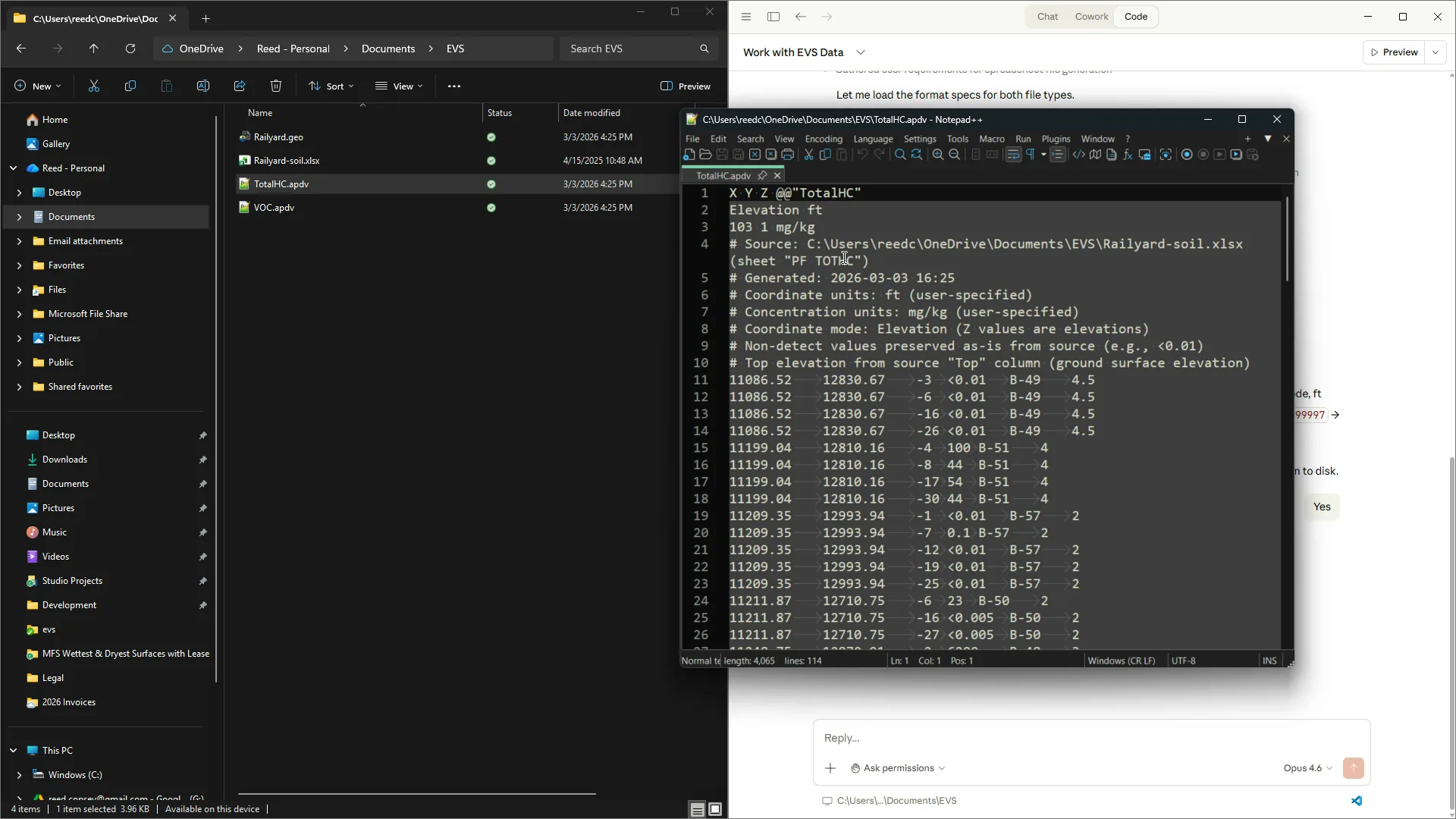
Task: Click Notepad++ Close document toolbar icon
Action: [x=755, y=155]
